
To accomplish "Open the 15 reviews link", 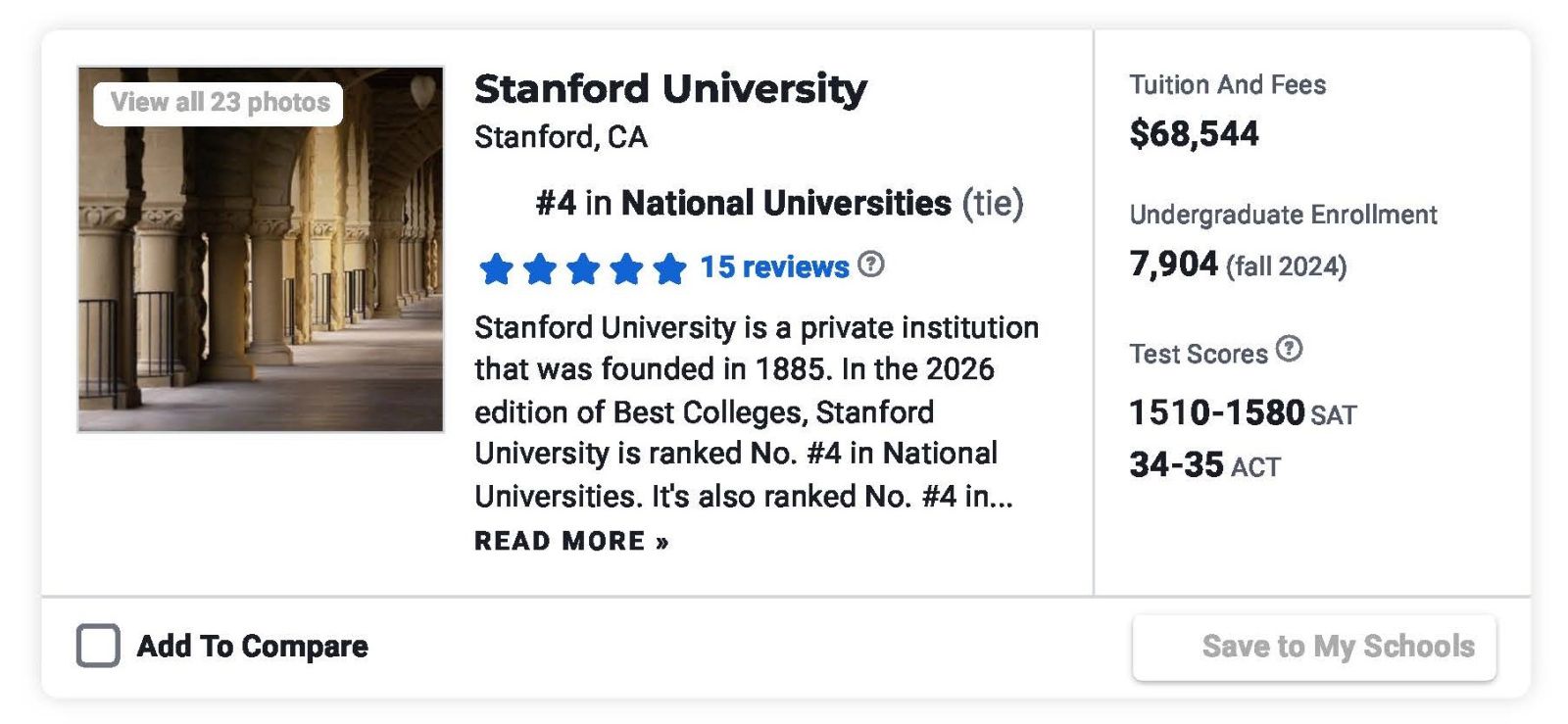I will tap(774, 267).
